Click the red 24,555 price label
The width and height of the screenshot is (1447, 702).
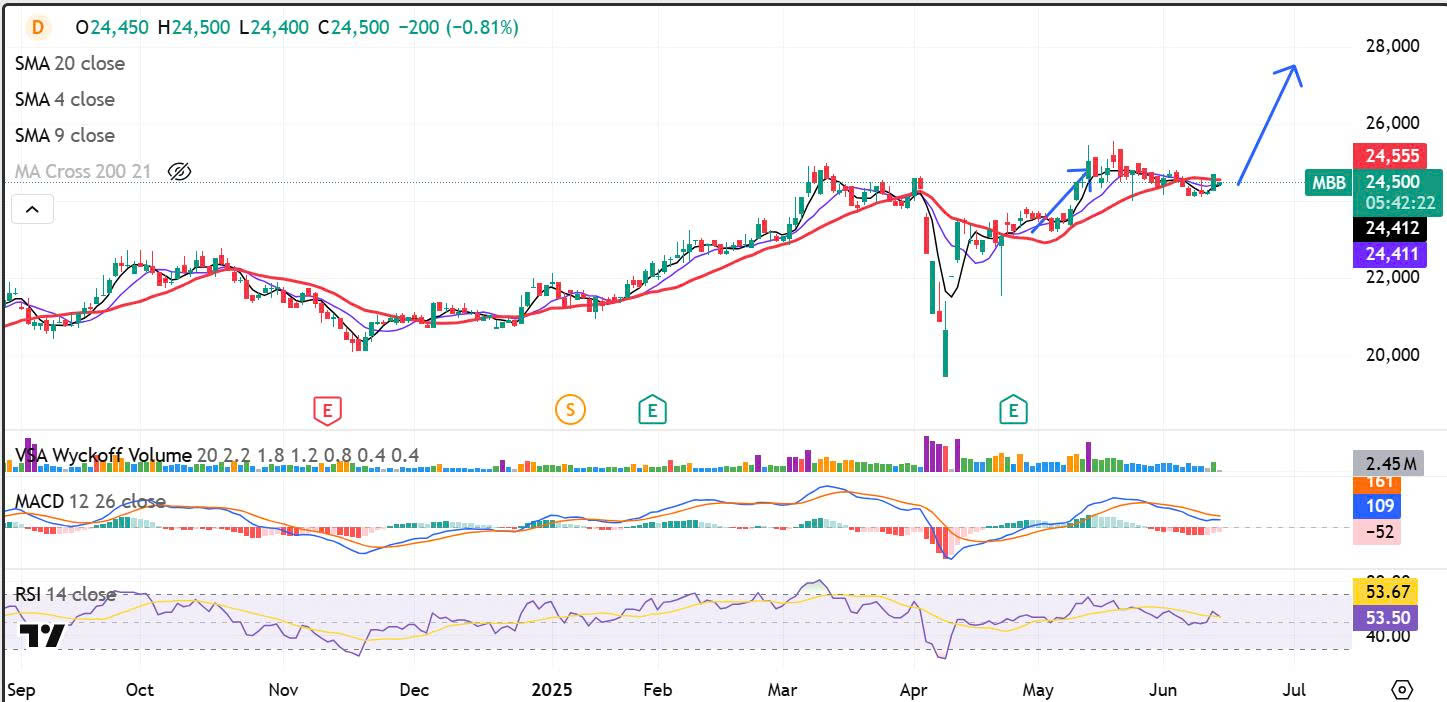point(1390,156)
